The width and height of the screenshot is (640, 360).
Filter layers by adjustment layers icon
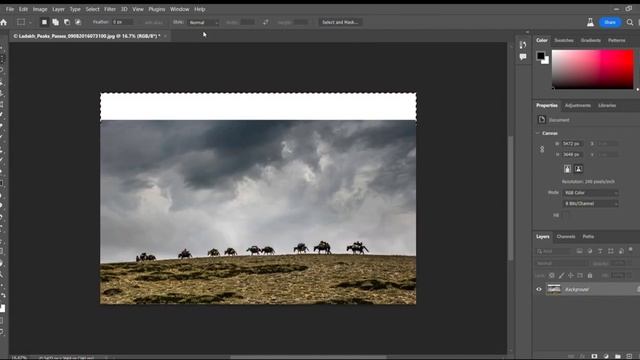tap(590, 251)
